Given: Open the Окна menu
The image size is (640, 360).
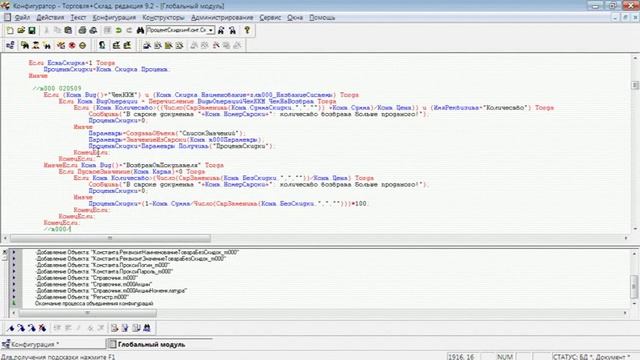Looking at the screenshot, I should 295,18.
